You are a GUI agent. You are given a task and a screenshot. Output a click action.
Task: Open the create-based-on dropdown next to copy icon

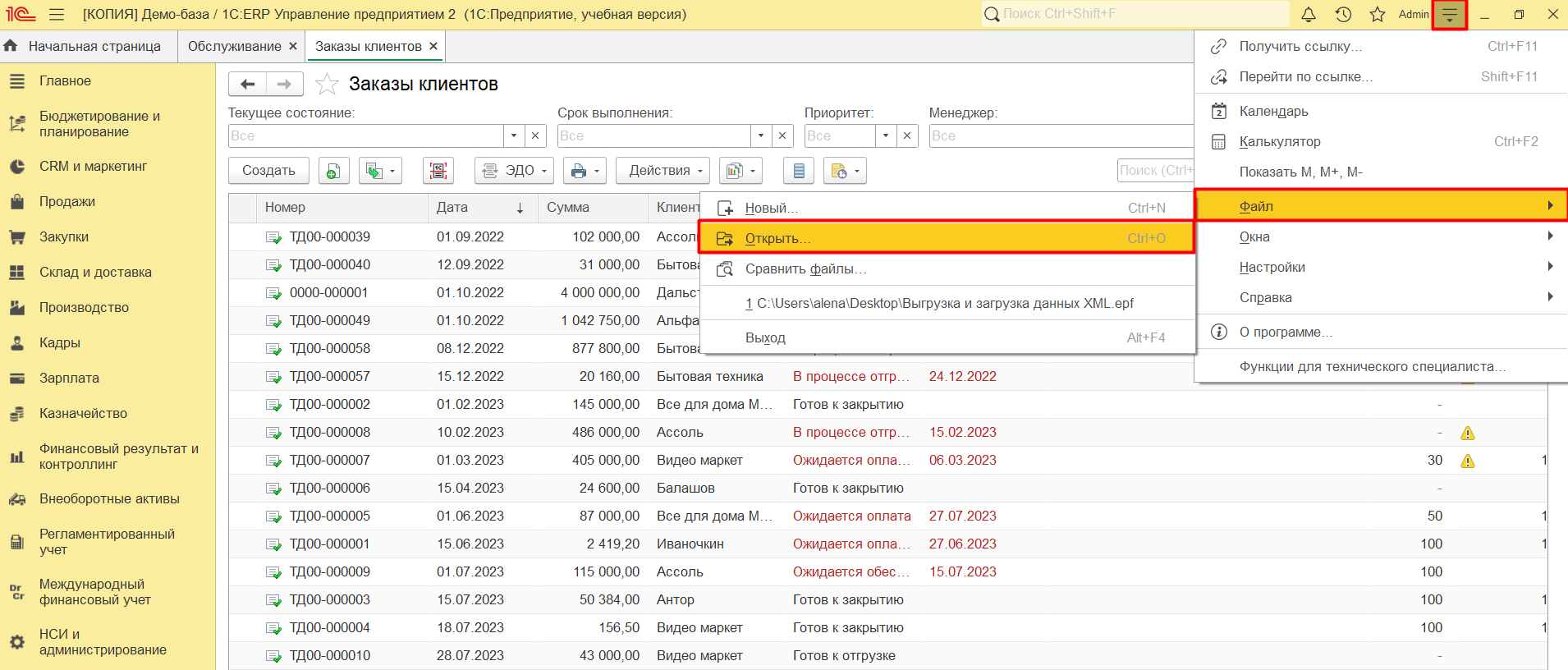point(380,171)
